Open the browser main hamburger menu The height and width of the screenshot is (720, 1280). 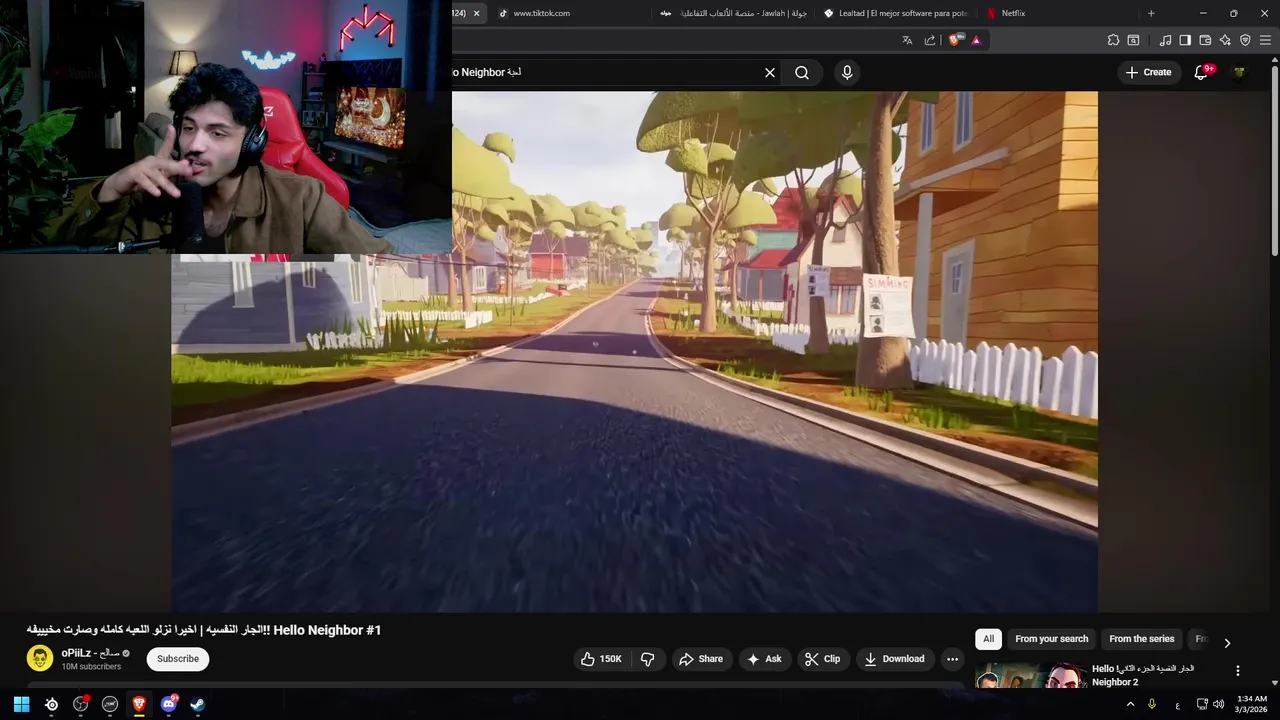tap(1266, 40)
